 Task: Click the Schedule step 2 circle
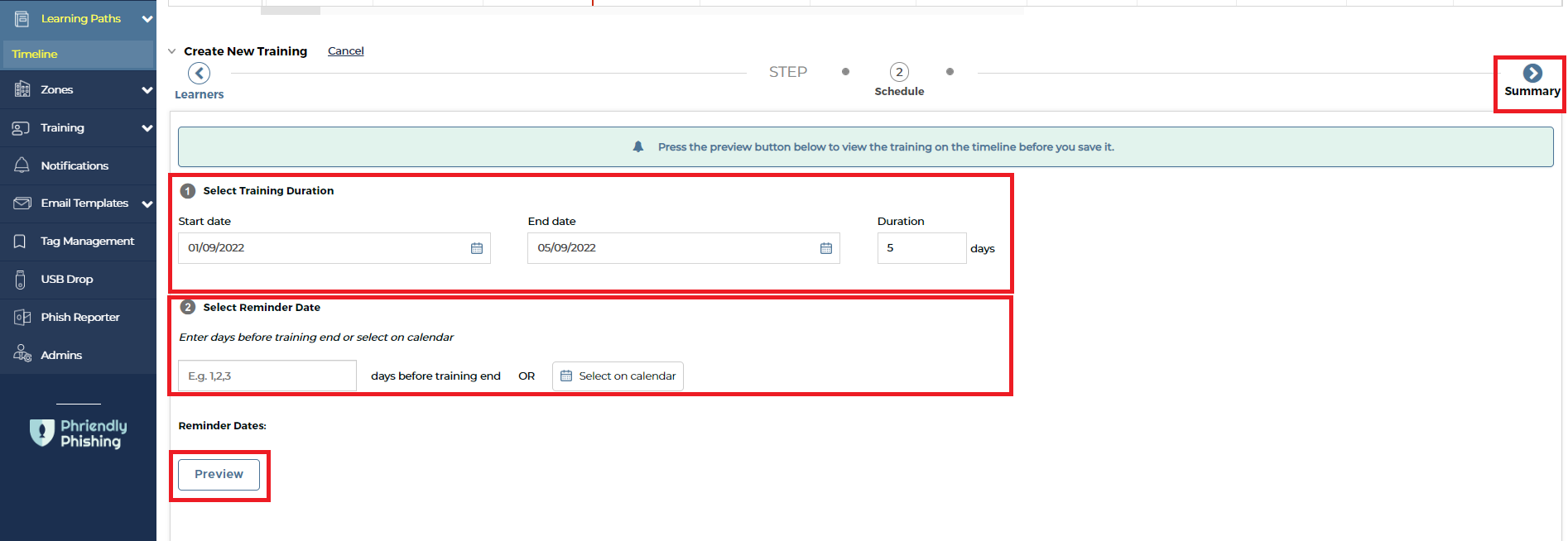(899, 72)
